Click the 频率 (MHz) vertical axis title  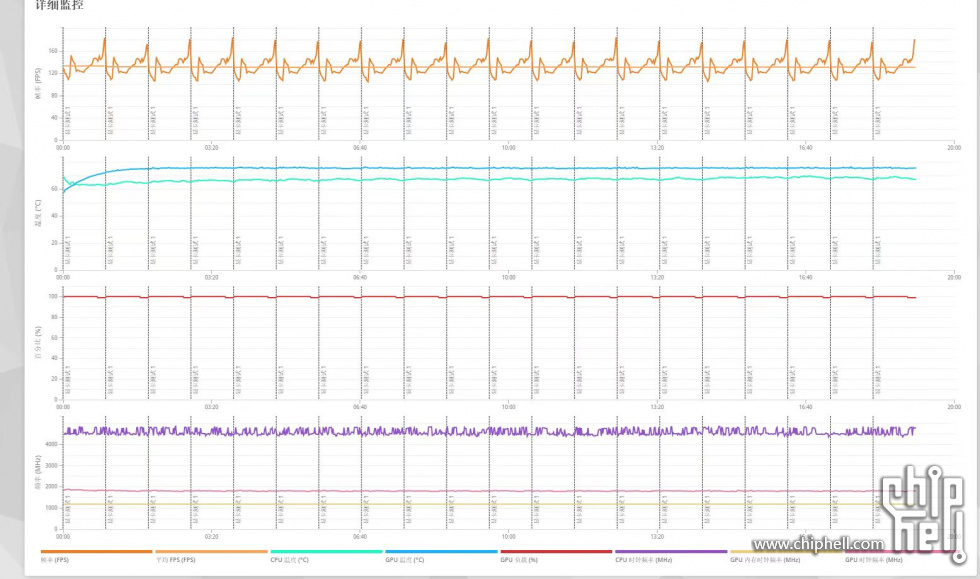click(x=38, y=471)
